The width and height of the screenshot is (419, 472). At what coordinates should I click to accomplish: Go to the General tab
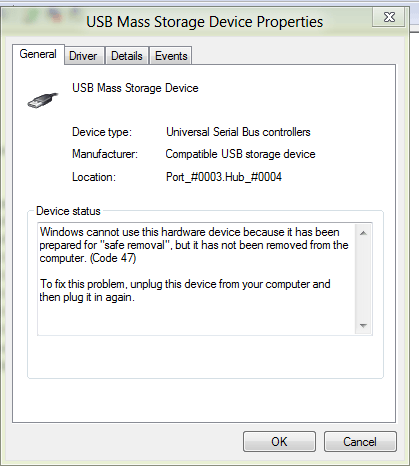coord(38,54)
